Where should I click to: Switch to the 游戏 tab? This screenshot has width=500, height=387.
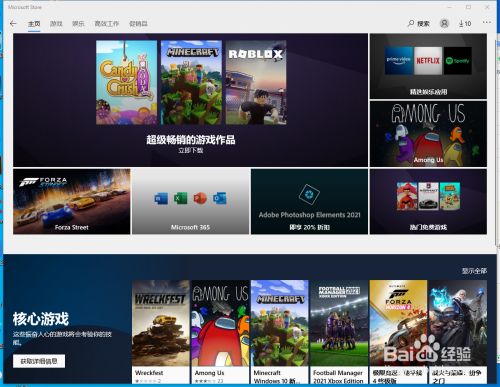pos(56,24)
